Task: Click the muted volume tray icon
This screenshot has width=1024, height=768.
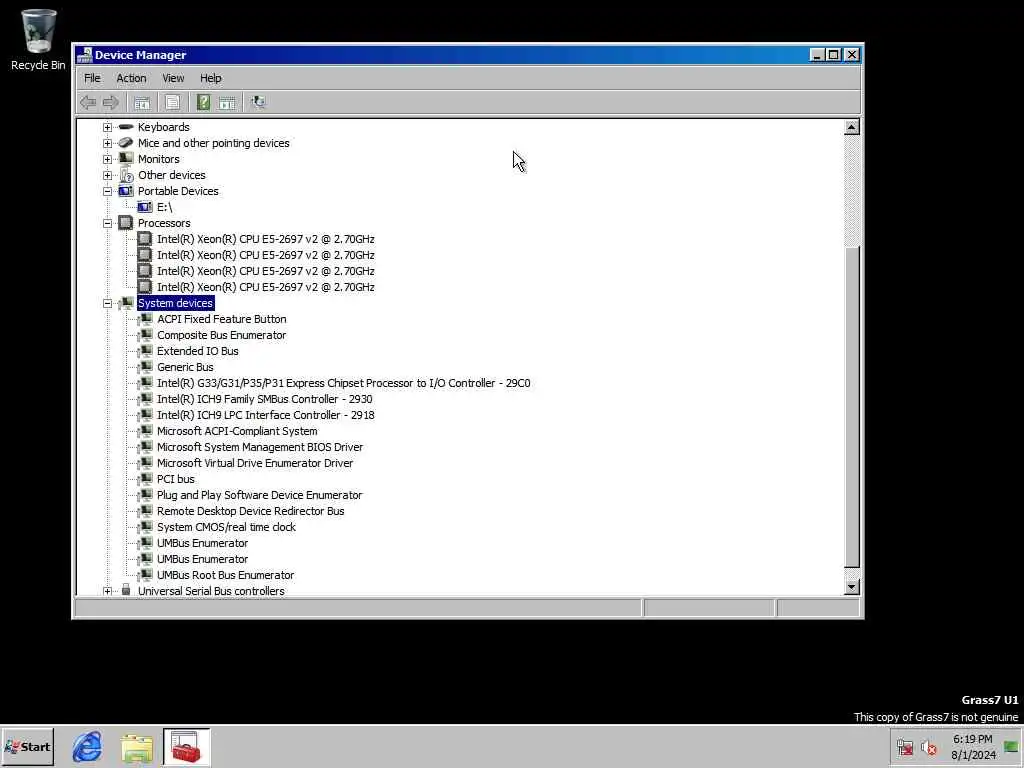Action: [x=928, y=747]
